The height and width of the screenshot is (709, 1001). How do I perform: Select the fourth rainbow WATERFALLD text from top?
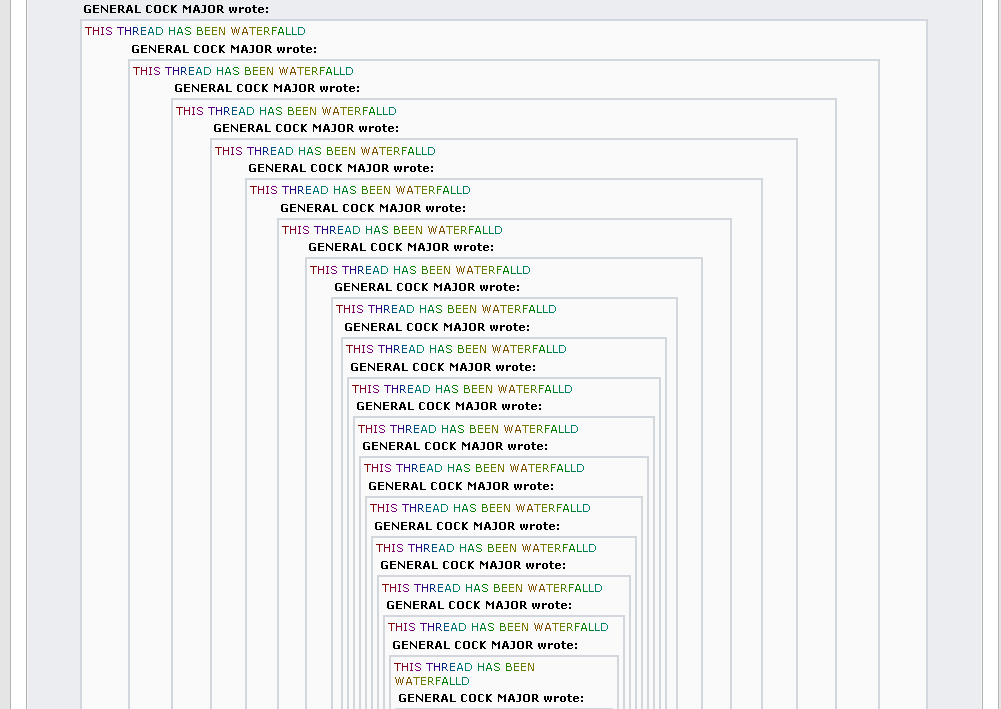click(325, 151)
